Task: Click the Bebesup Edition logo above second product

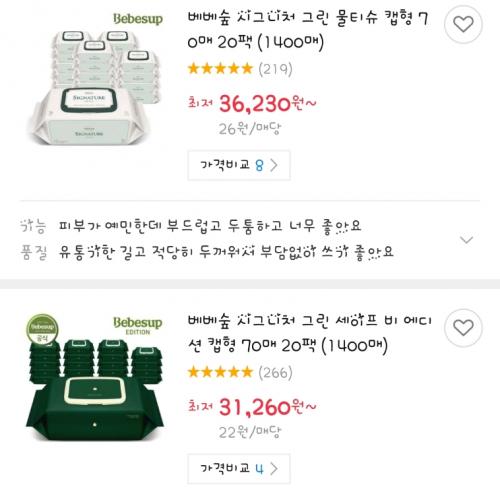Action: 138,325
